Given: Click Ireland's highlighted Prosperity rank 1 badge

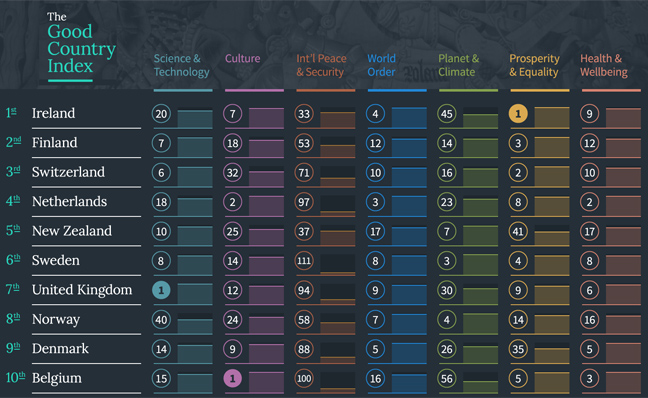Looking at the screenshot, I should [518, 114].
